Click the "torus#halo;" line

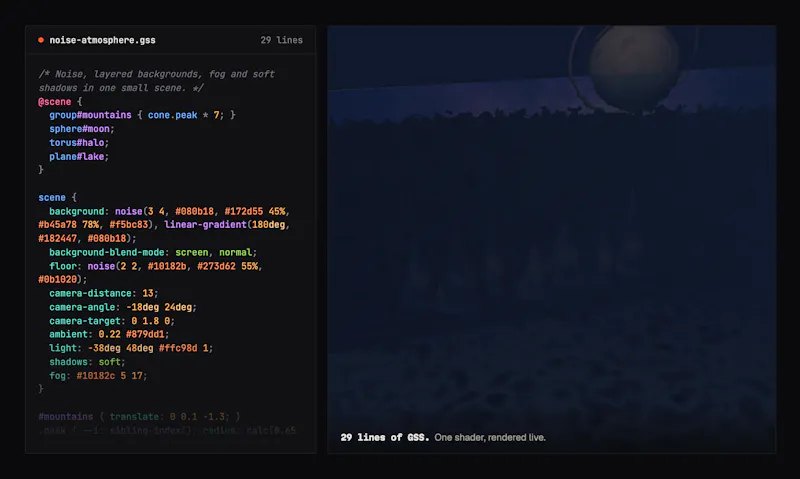79,143
